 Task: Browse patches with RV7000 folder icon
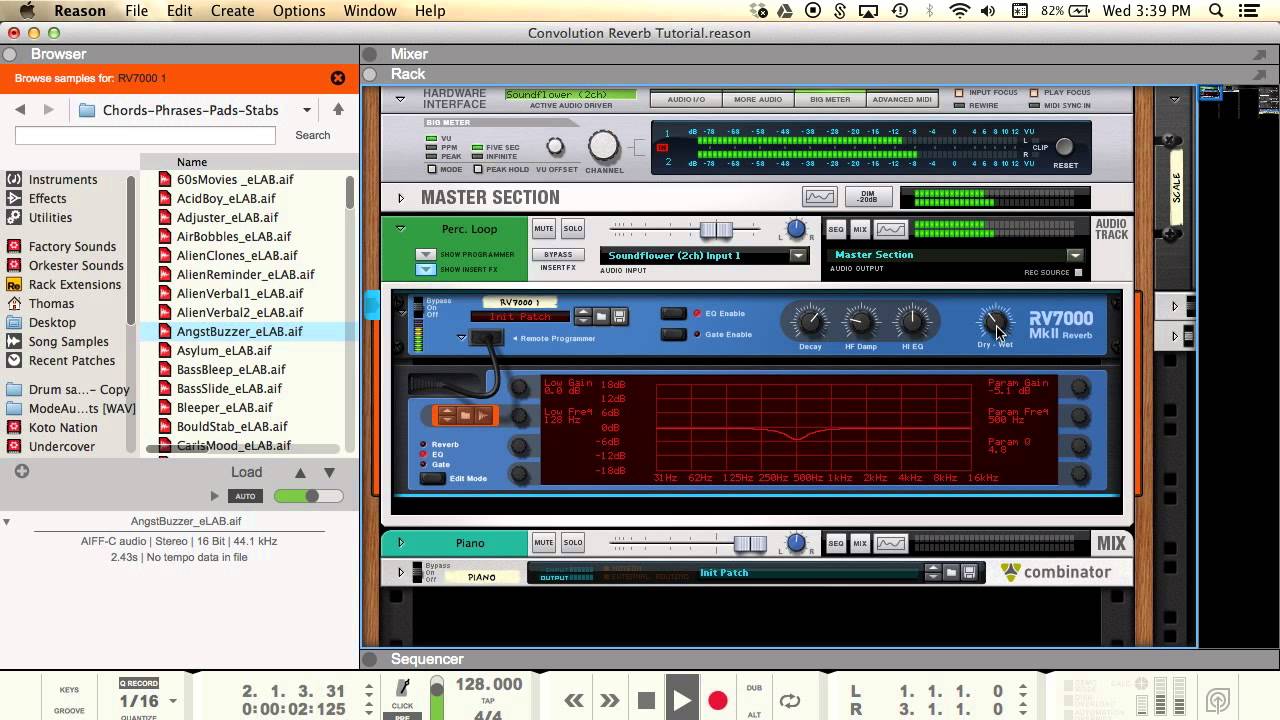pos(602,317)
